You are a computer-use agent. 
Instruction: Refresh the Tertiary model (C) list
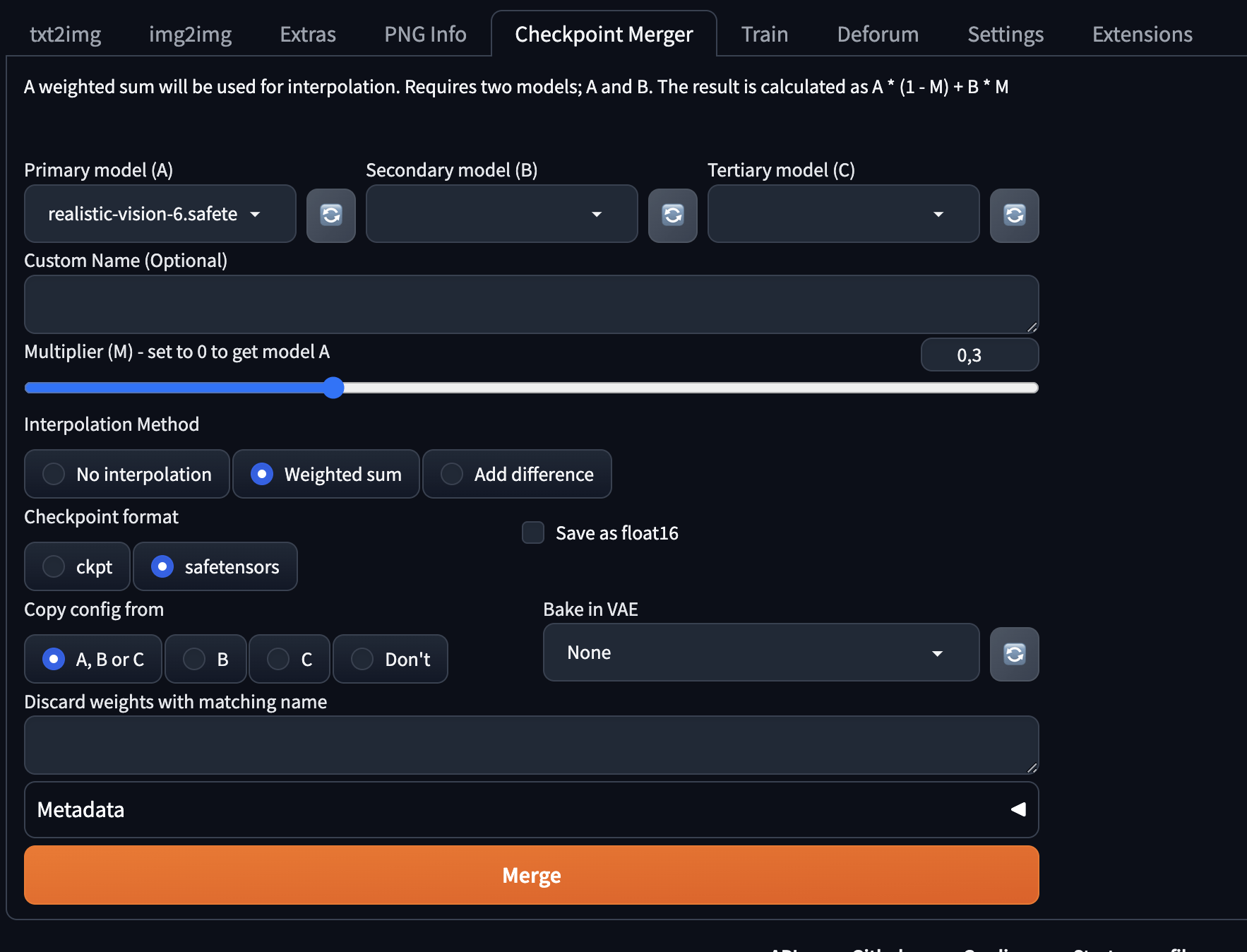1014,215
